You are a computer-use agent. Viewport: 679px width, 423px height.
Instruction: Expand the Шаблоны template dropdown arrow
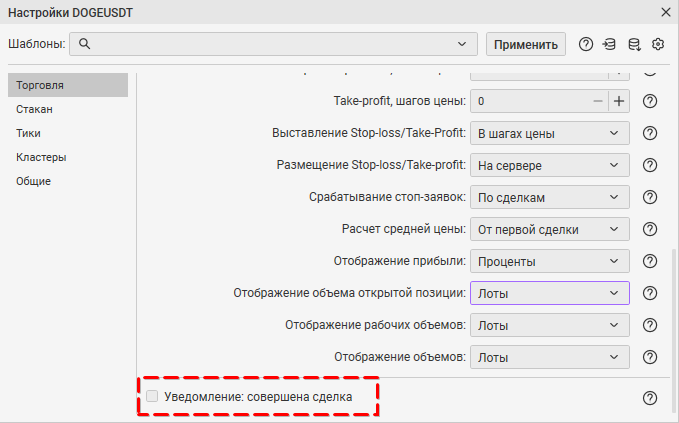click(462, 44)
